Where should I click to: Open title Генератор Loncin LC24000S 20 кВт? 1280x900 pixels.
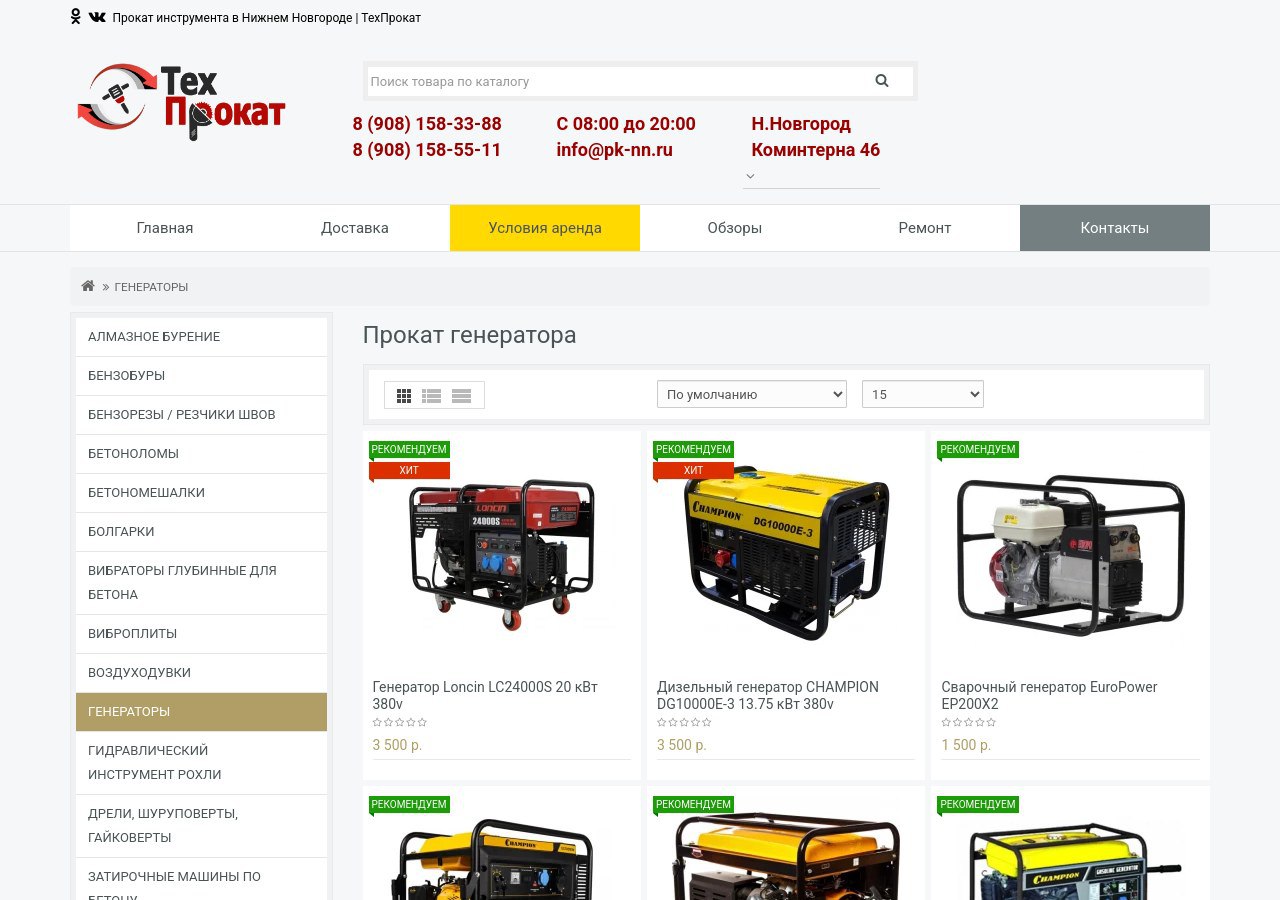coord(485,695)
